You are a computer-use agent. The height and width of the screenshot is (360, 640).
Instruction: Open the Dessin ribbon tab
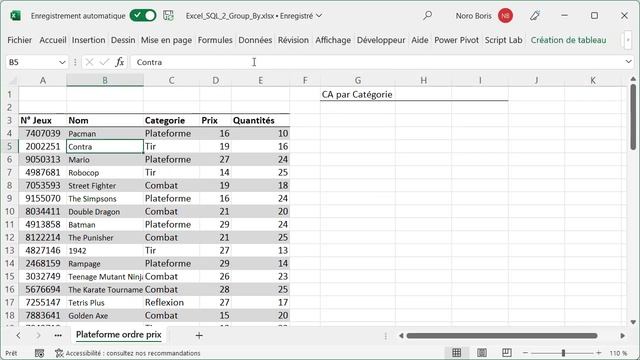(x=123, y=40)
